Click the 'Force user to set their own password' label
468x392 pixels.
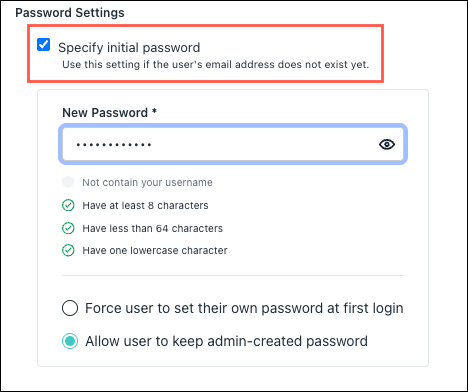pos(244,308)
